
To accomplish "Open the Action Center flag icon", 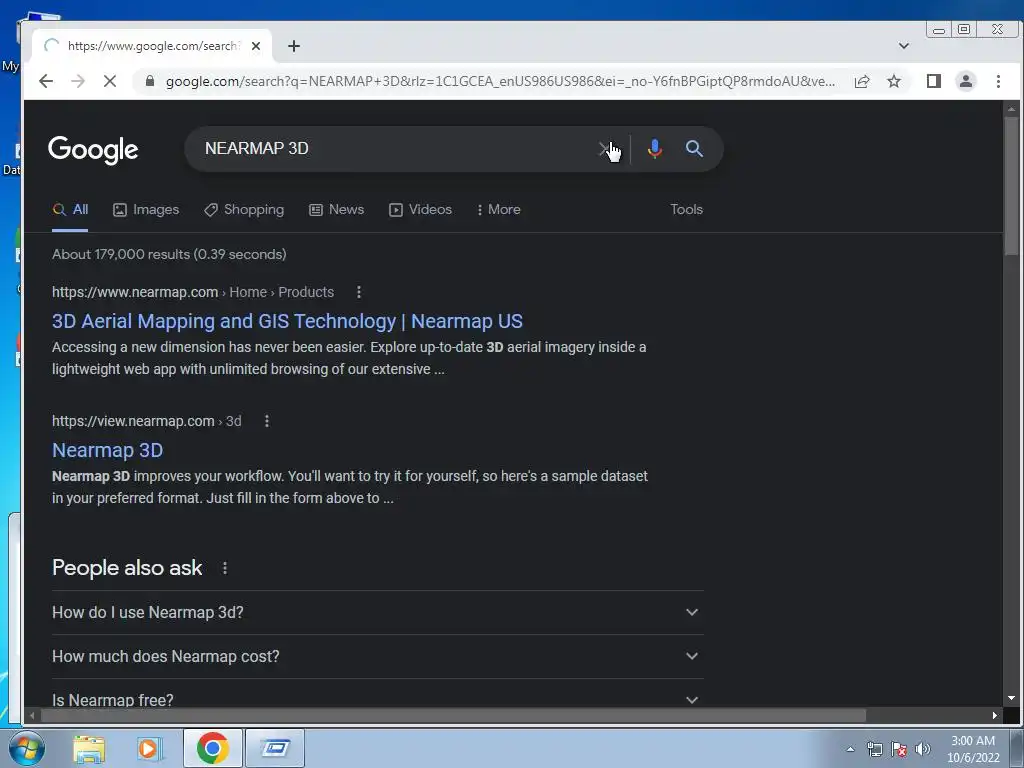I will (899, 749).
